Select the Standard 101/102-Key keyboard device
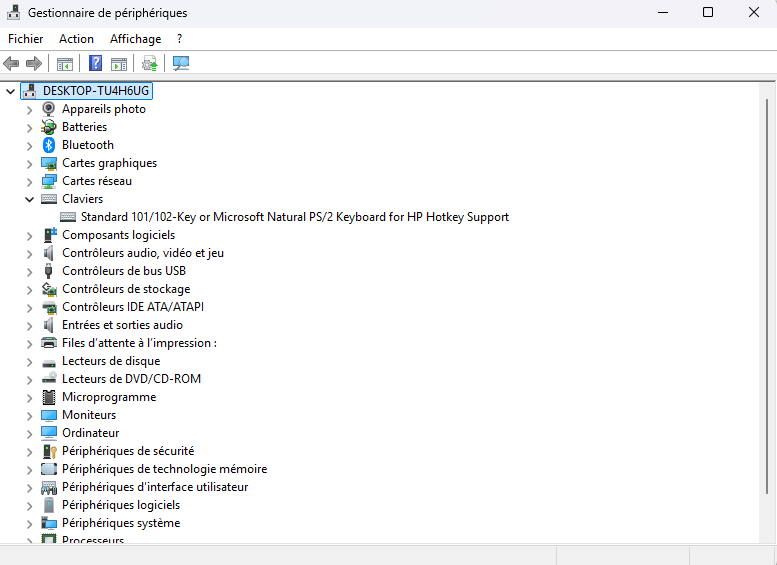The width and height of the screenshot is (777, 565). (294, 217)
